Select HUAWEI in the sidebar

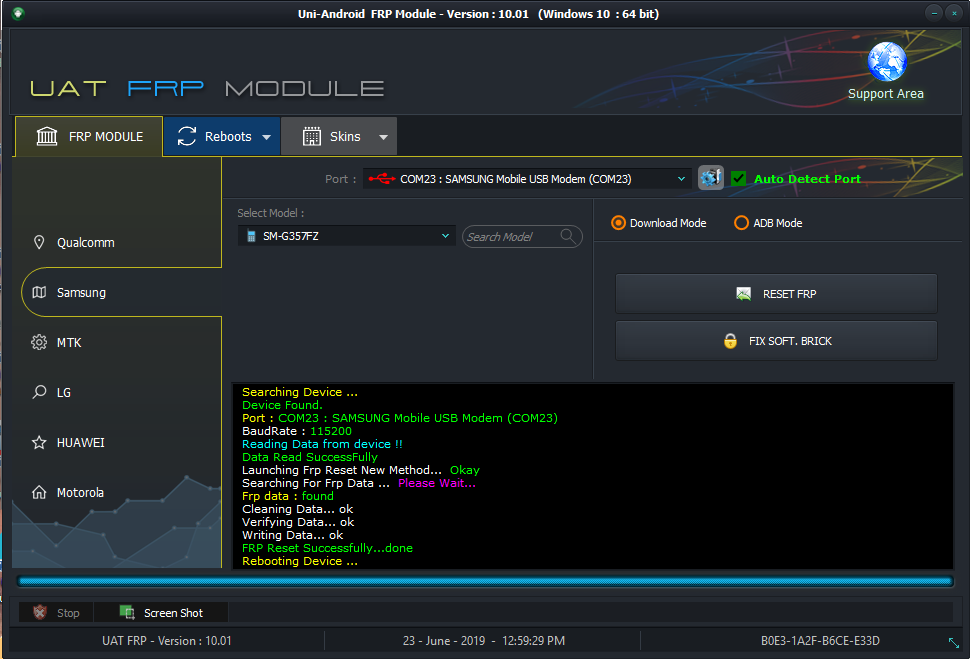point(117,442)
